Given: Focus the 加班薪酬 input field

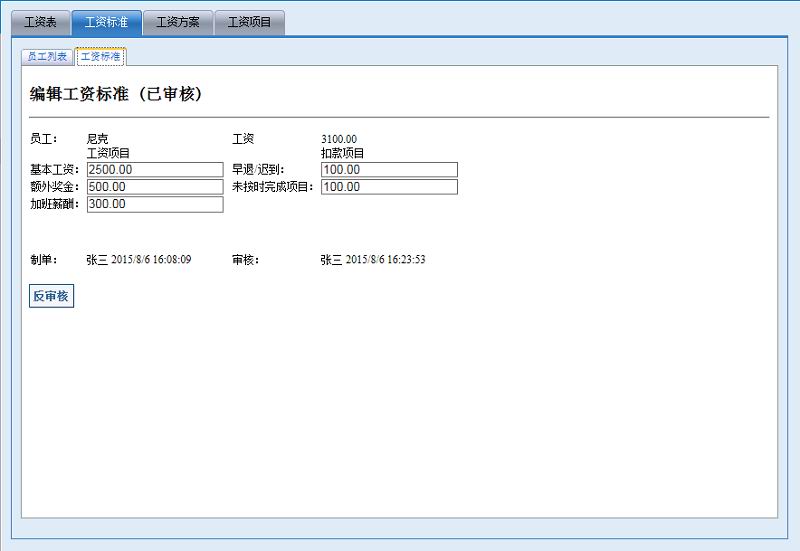Looking at the screenshot, I should coord(155,204).
